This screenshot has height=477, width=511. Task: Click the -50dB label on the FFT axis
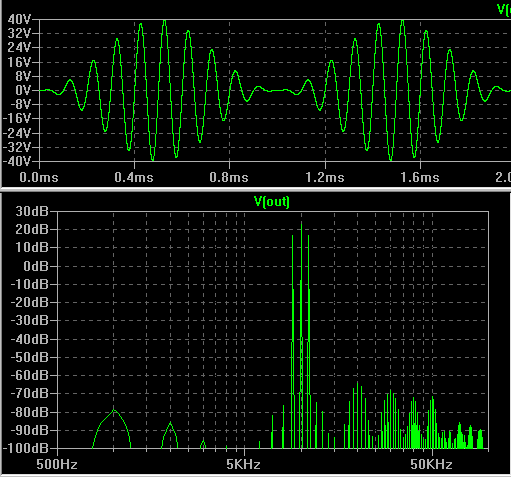click(30, 357)
